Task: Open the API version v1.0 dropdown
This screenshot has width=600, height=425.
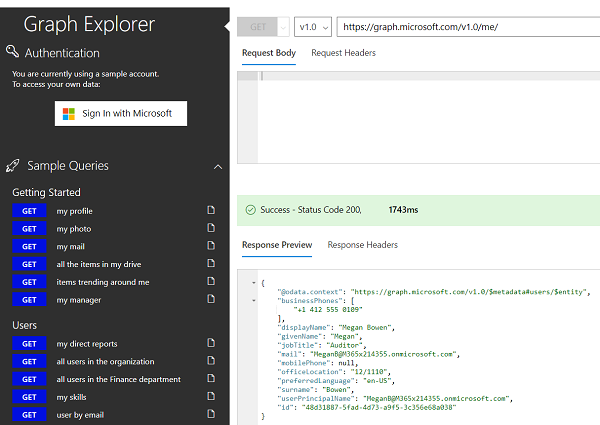Action: pyautogui.click(x=311, y=27)
